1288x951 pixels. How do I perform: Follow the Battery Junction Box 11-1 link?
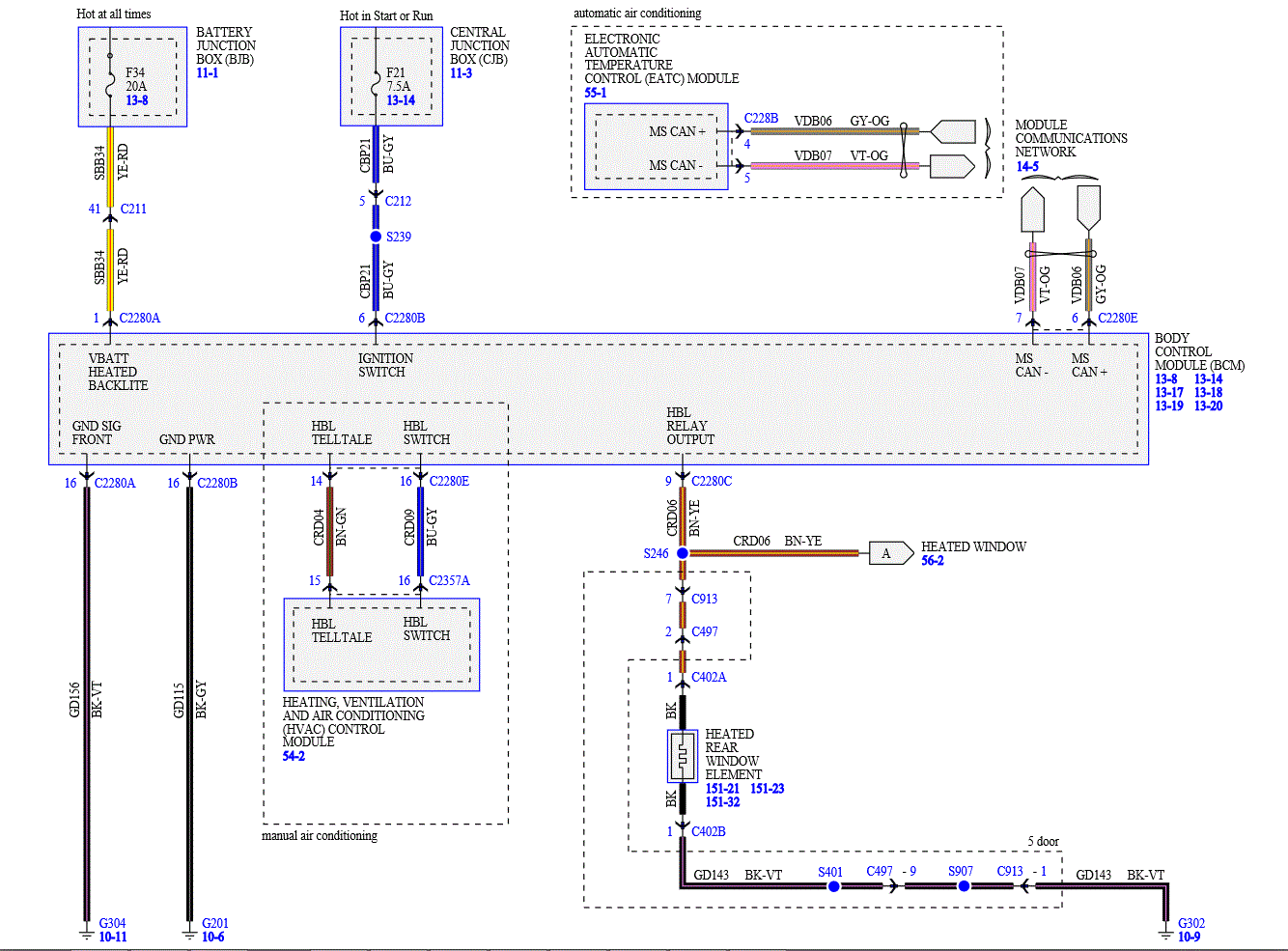click(207, 73)
